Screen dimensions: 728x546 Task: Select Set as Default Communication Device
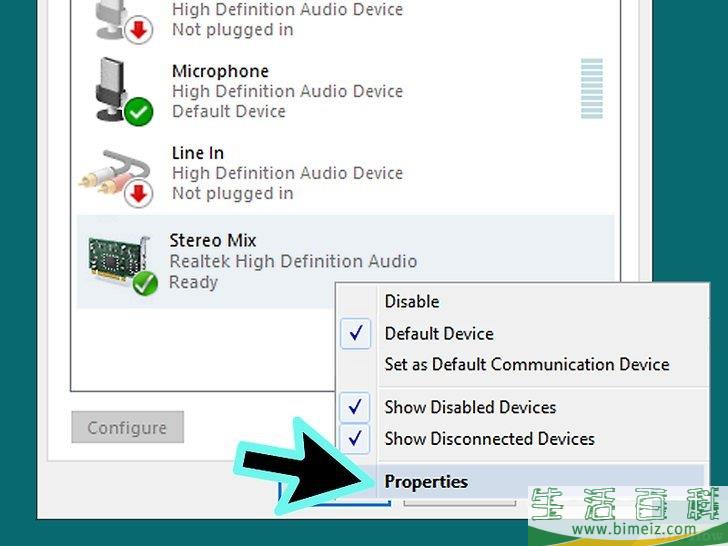526,365
